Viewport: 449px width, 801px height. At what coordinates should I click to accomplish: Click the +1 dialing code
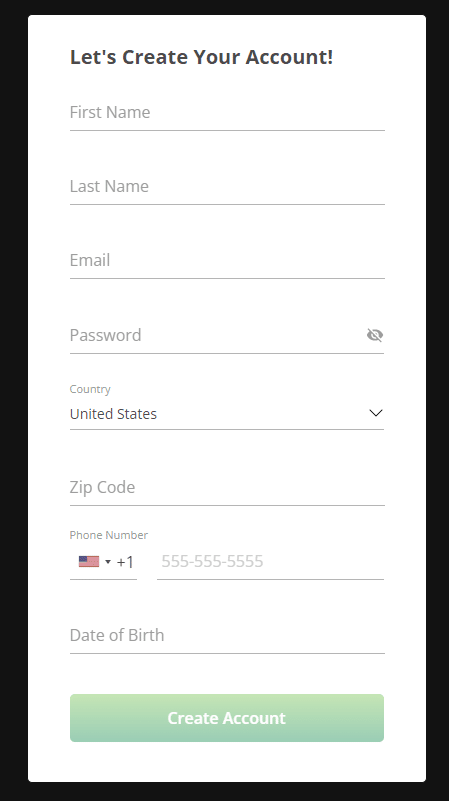(125, 562)
